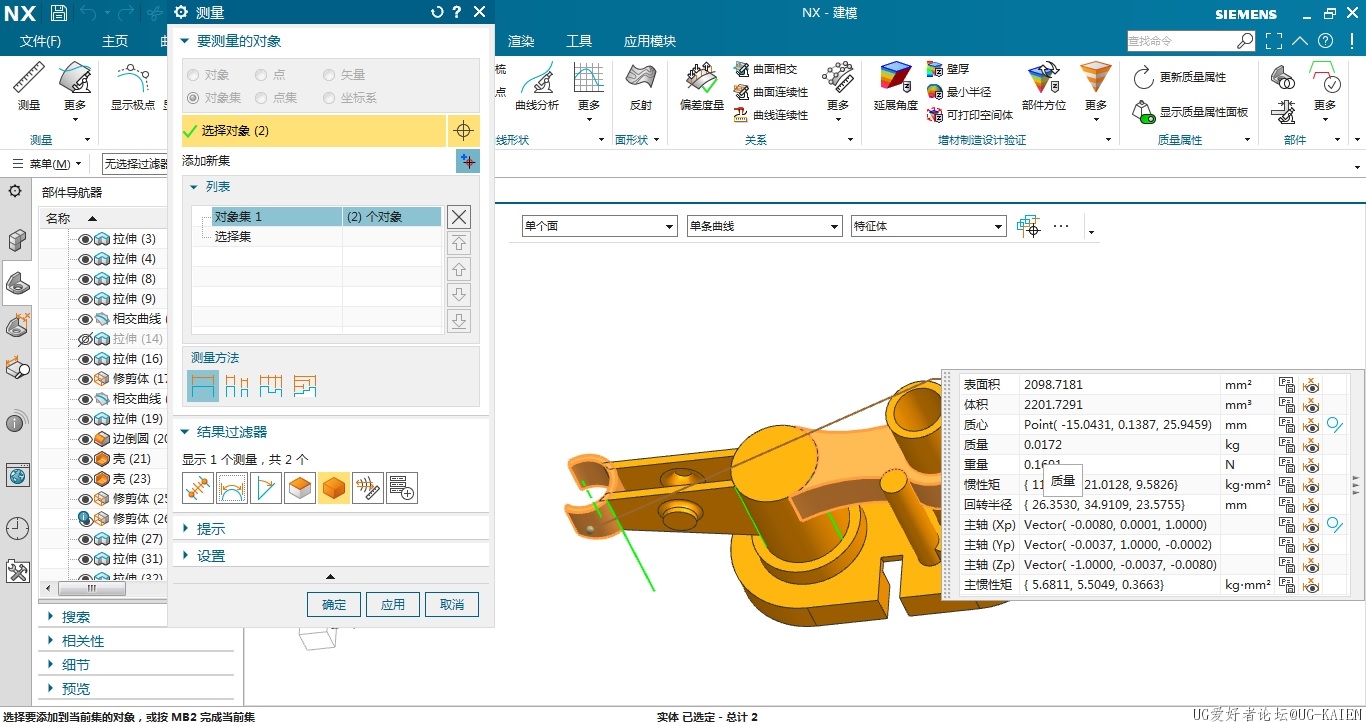Delete the selected set with the X button
This screenshot has width=1366, height=726.
pos(458,217)
